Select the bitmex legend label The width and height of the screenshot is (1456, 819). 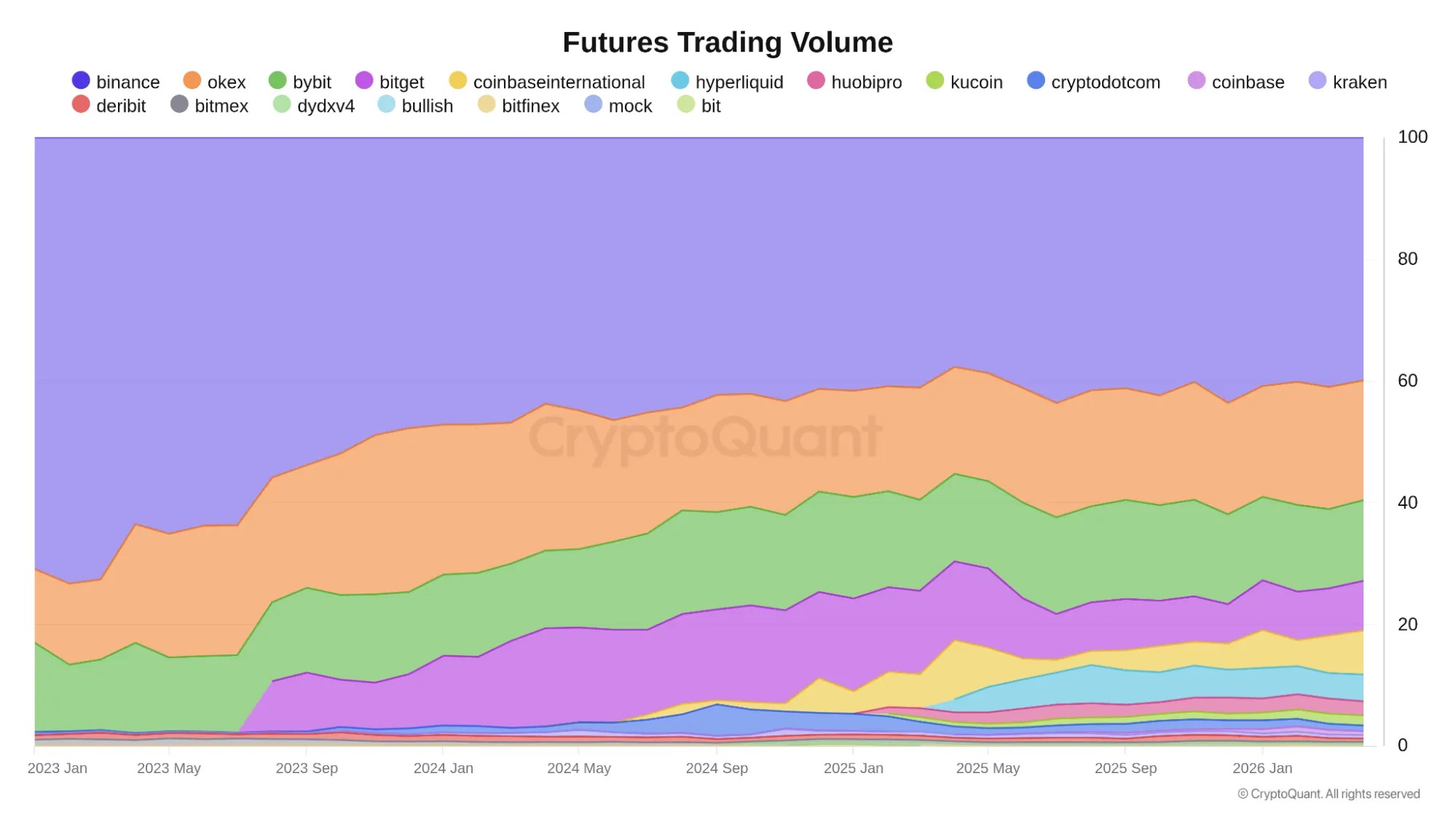click(221, 106)
